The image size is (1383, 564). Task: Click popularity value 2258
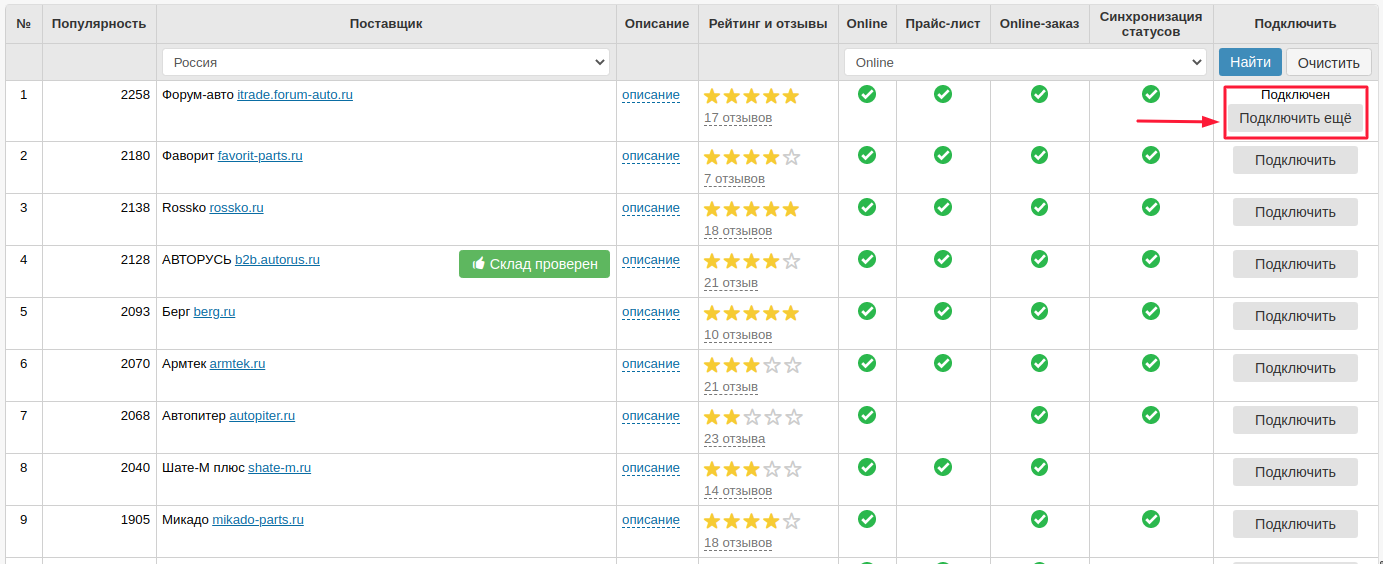tap(135, 95)
